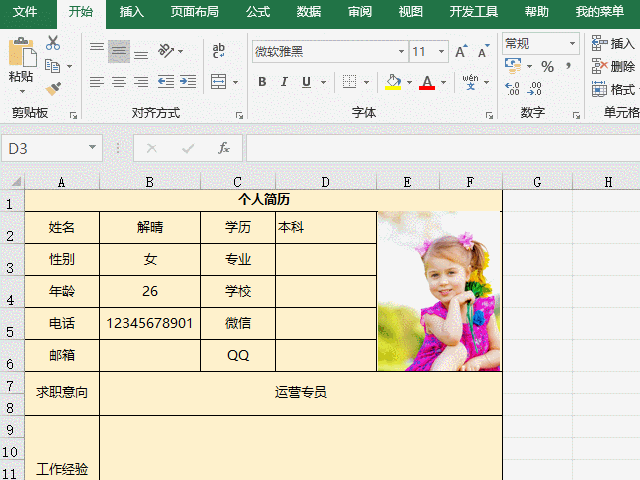The width and height of the screenshot is (640, 480).
Task: Open Merge and Center dropdown arrow
Action: 236,82
